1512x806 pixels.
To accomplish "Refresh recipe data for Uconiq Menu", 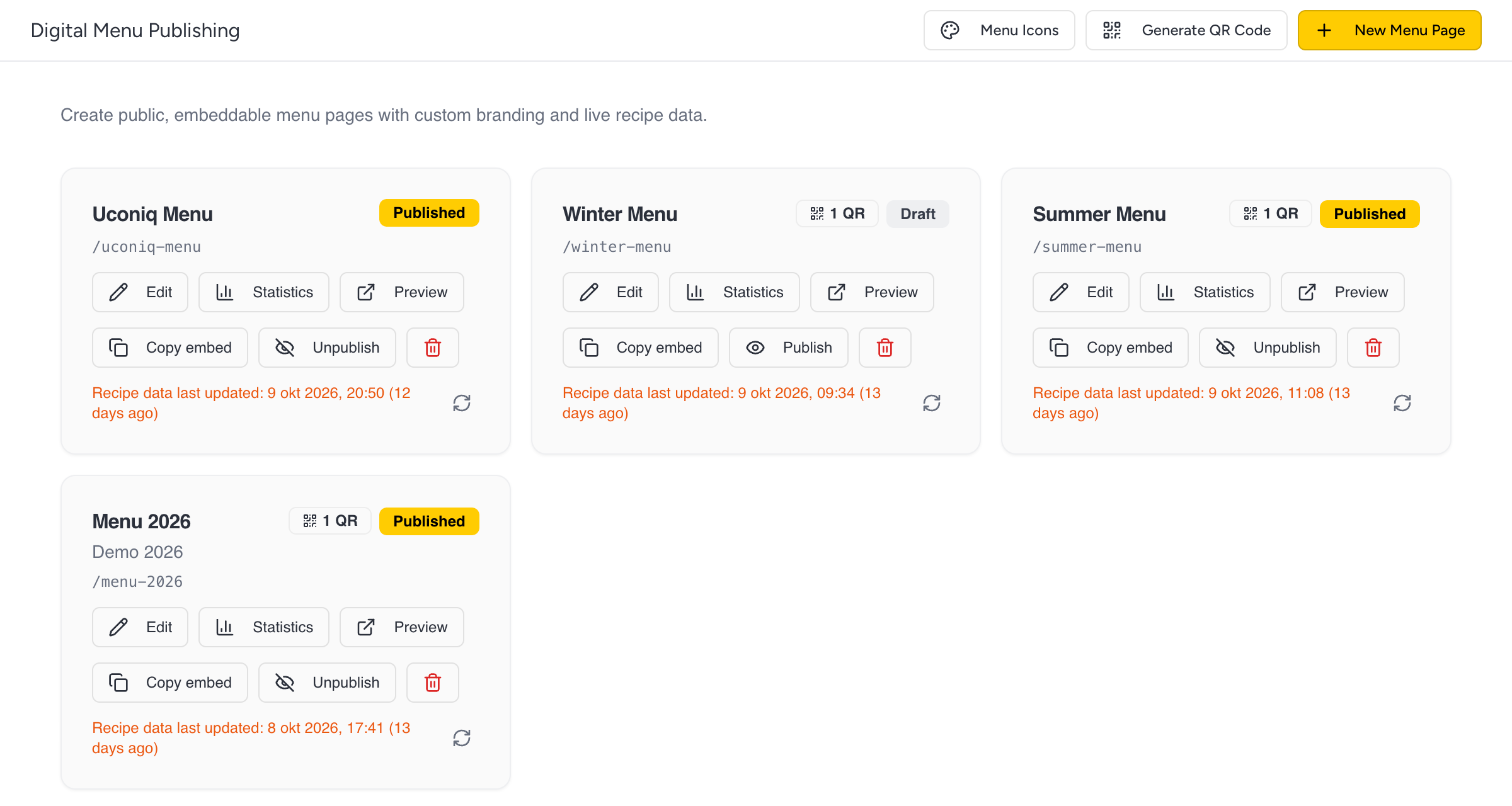I will click(x=461, y=403).
